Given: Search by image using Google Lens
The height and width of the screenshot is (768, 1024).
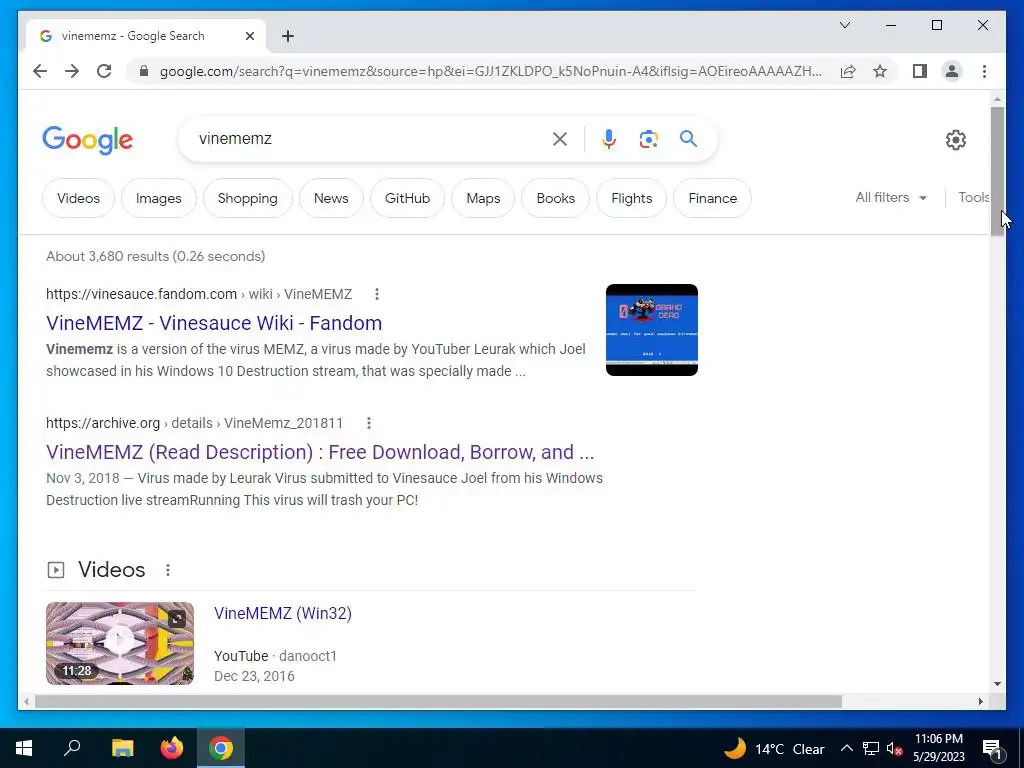Looking at the screenshot, I should tap(648, 138).
